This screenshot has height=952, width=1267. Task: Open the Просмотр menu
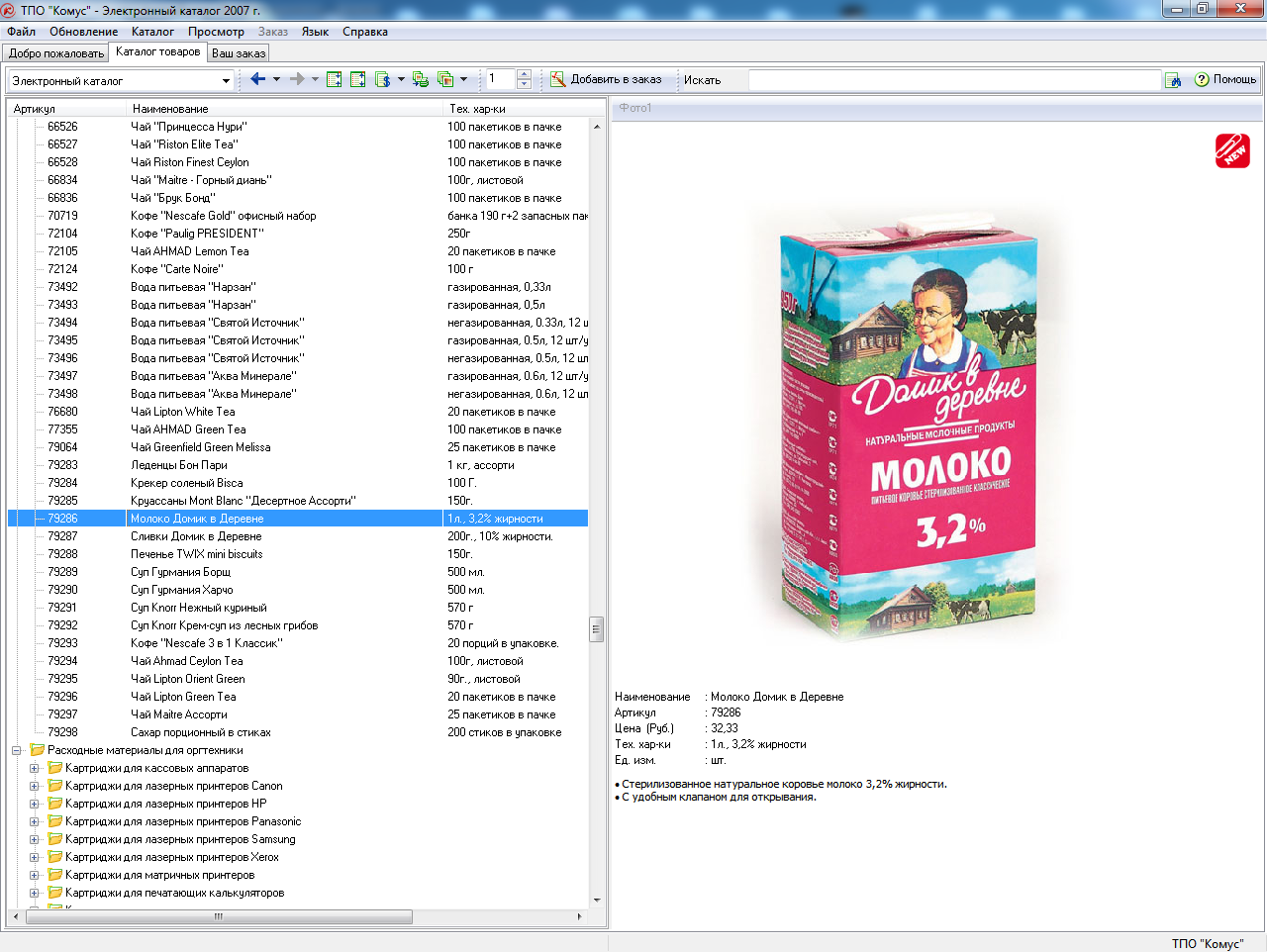pyautogui.click(x=216, y=32)
